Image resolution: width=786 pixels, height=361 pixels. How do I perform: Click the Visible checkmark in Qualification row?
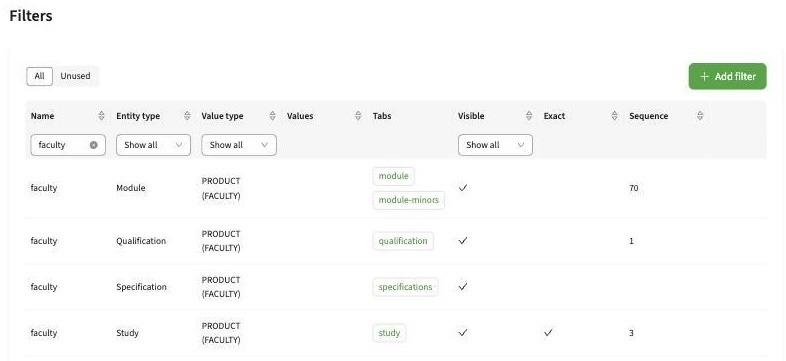pyautogui.click(x=463, y=241)
